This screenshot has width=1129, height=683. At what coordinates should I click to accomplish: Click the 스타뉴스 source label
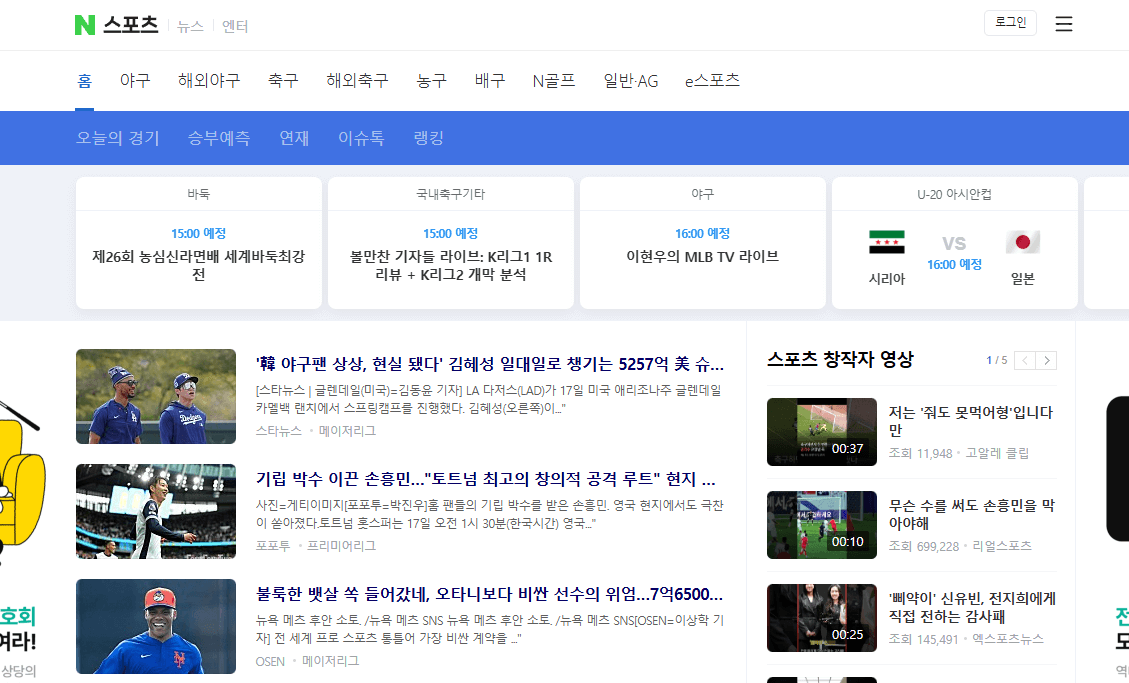click(x=279, y=431)
